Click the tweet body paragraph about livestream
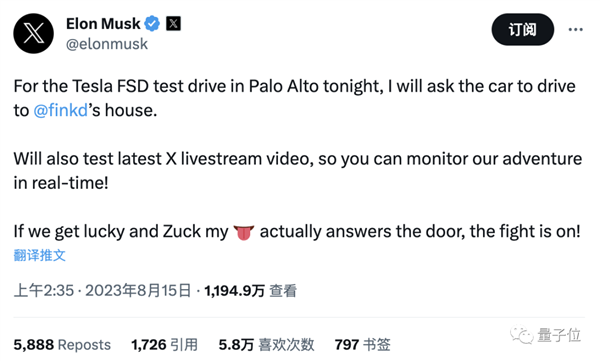Image resolution: width=600 pixels, height=361 pixels. [298, 171]
